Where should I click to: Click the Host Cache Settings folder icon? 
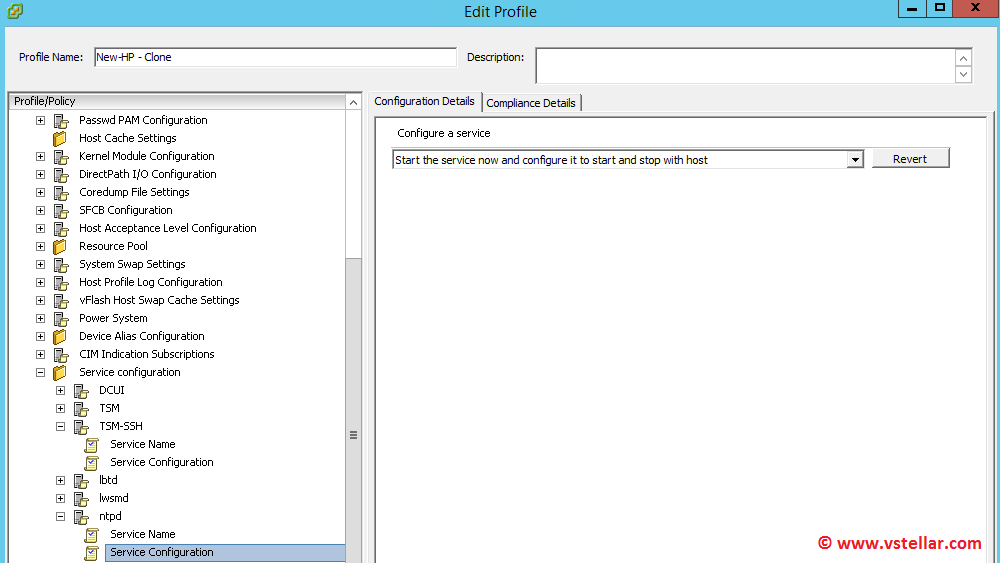pos(60,139)
